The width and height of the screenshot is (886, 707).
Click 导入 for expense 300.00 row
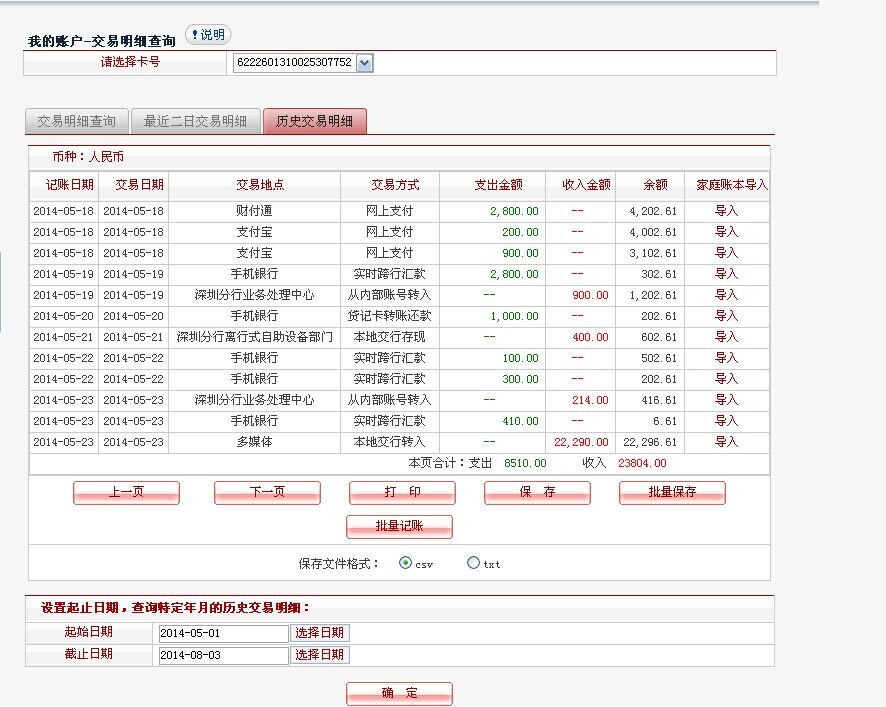(727, 379)
